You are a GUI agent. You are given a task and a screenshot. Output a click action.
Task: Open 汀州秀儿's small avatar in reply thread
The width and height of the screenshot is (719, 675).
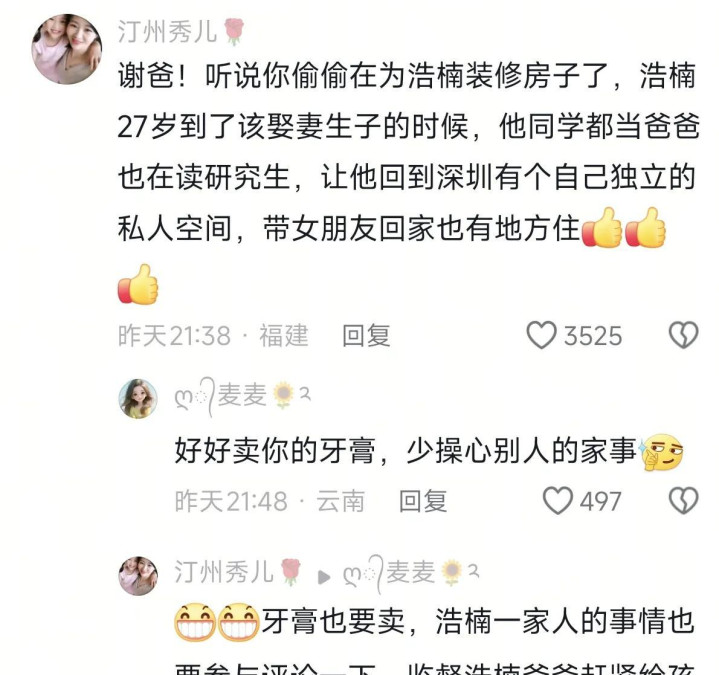click(x=138, y=576)
